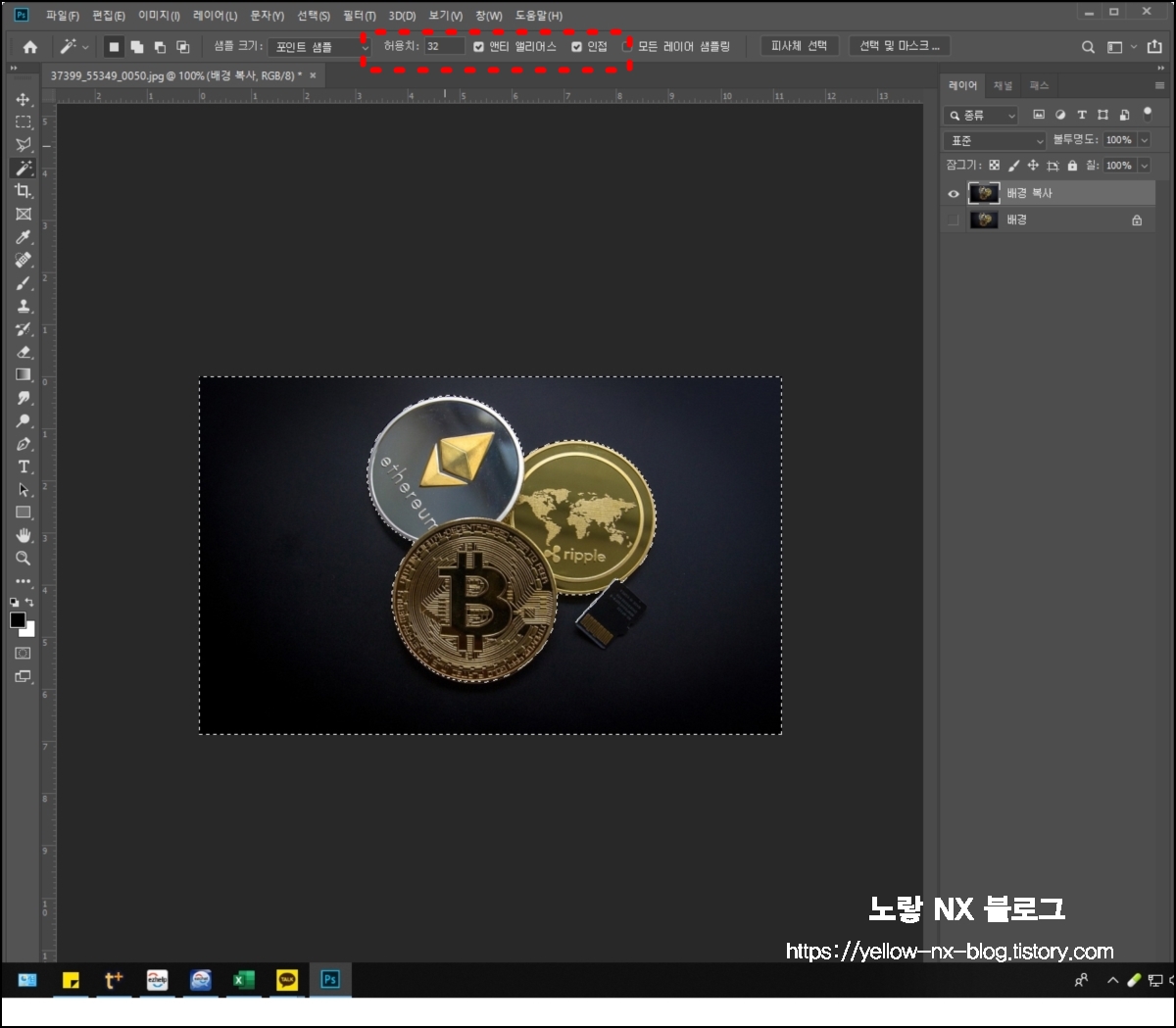The image size is (1176, 1028).
Task: Open the 이미지(I) menu
Action: coord(159,16)
